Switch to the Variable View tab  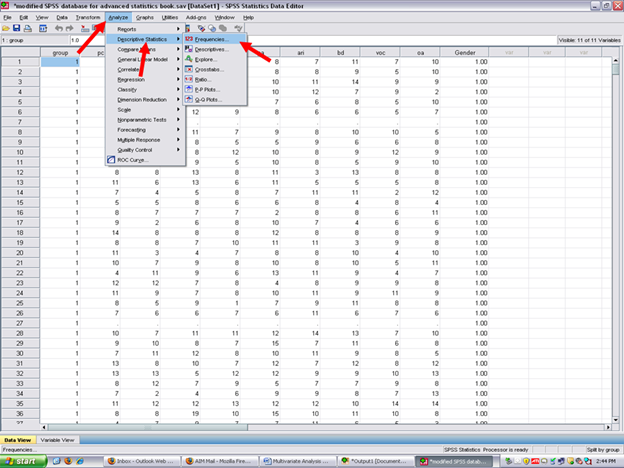[x=60, y=439]
